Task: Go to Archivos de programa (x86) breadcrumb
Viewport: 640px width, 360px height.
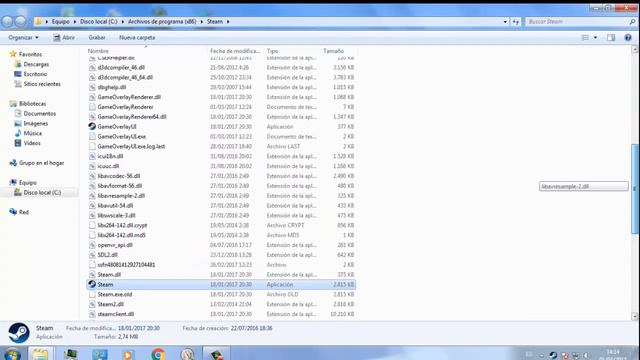Action: pos(162,22)
